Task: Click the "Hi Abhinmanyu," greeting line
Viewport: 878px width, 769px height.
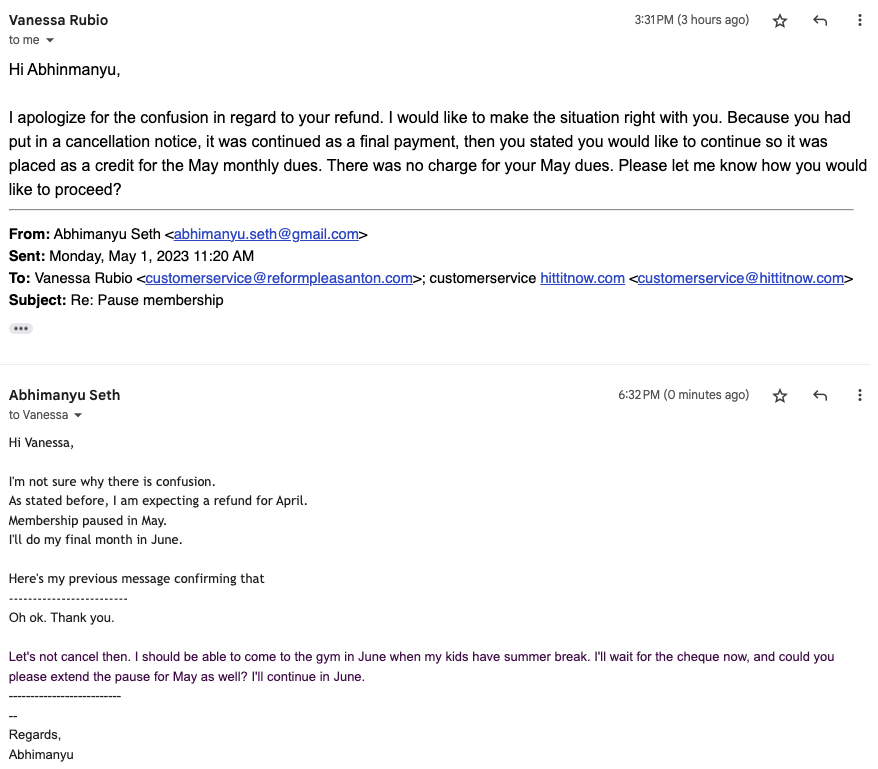Action: 64,70
